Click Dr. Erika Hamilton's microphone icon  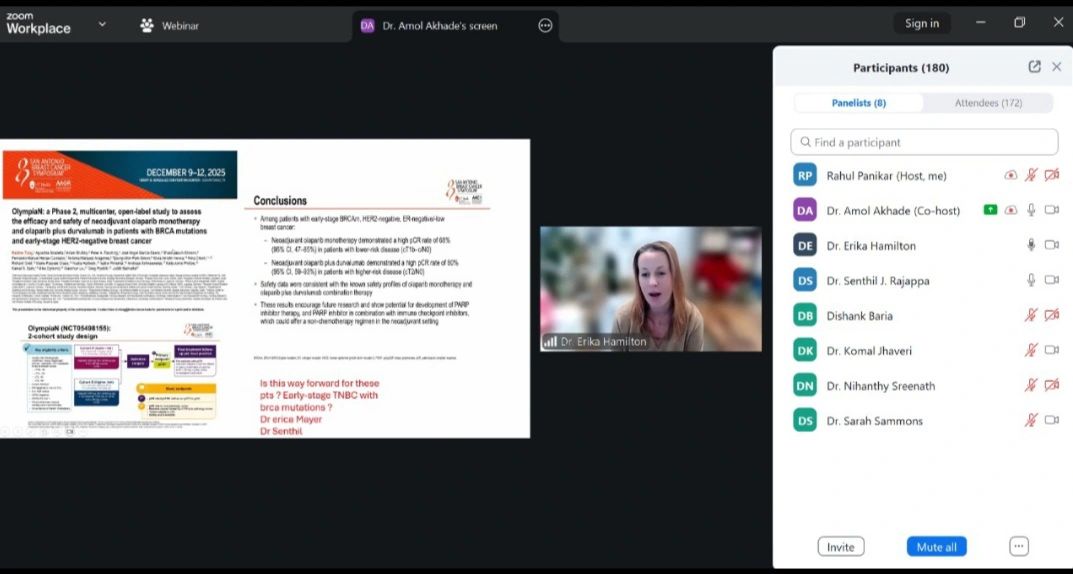tap(1031, 245)
